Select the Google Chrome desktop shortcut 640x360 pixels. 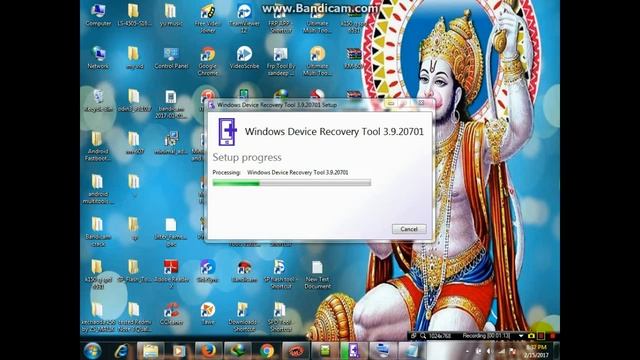[x=207, y=61]
